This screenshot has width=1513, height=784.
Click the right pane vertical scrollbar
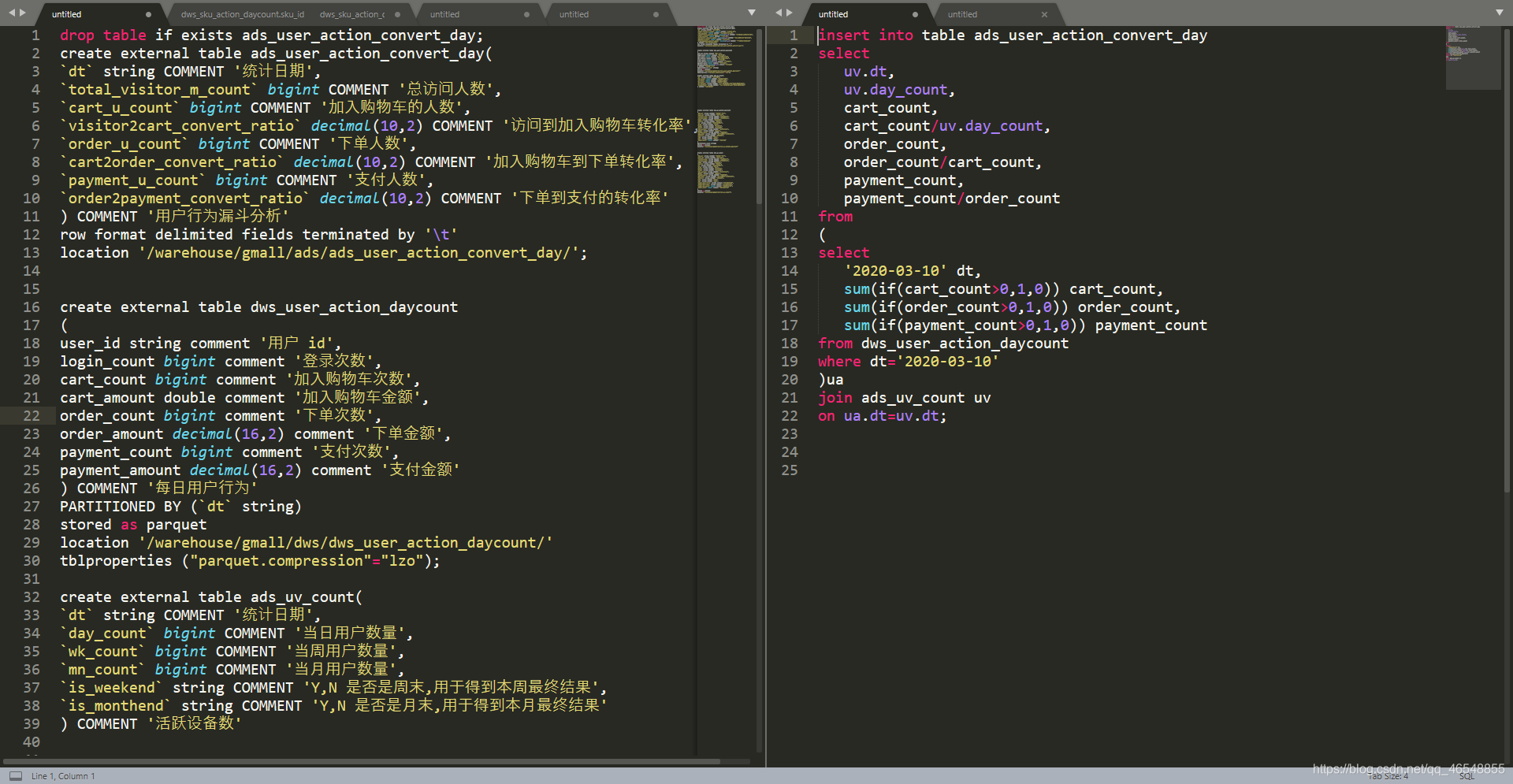(1507, 260)
